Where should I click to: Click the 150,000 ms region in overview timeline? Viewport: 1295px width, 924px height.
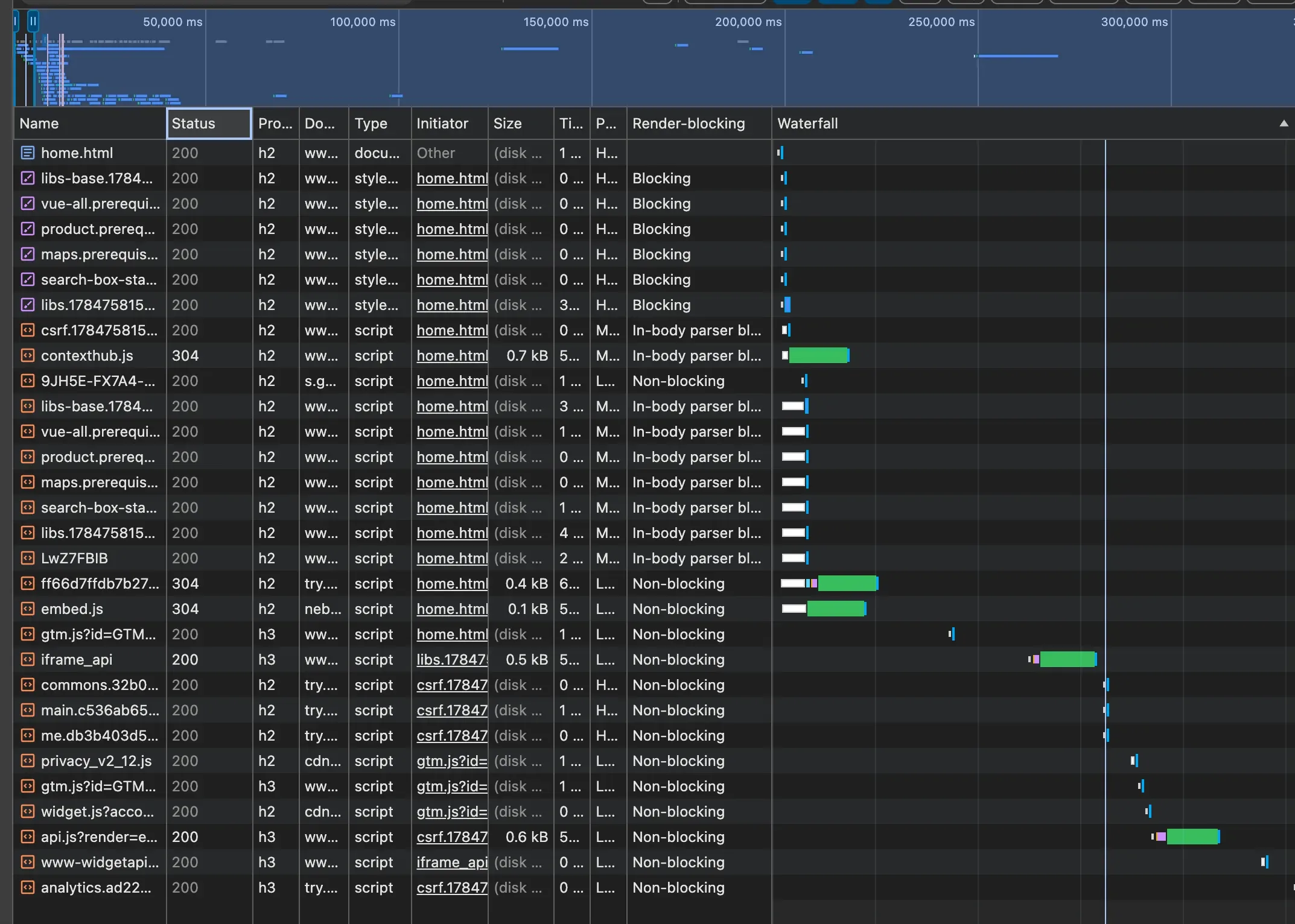point(555,22)
